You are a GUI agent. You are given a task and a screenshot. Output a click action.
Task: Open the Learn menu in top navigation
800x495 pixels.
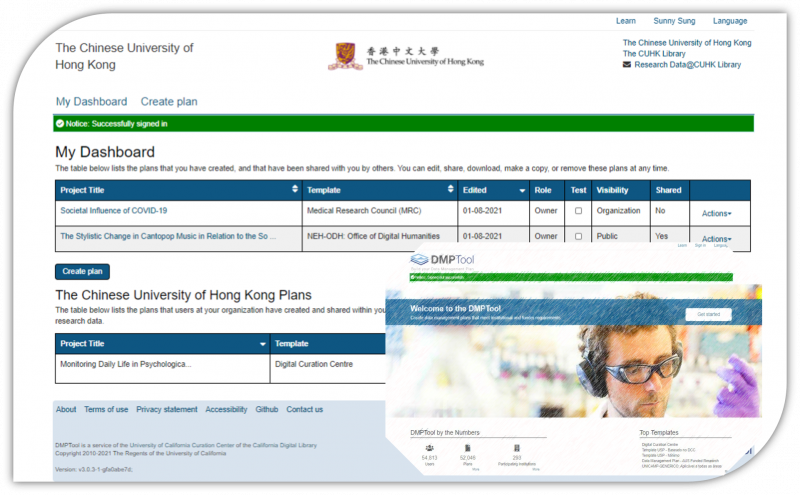[626, 21]
